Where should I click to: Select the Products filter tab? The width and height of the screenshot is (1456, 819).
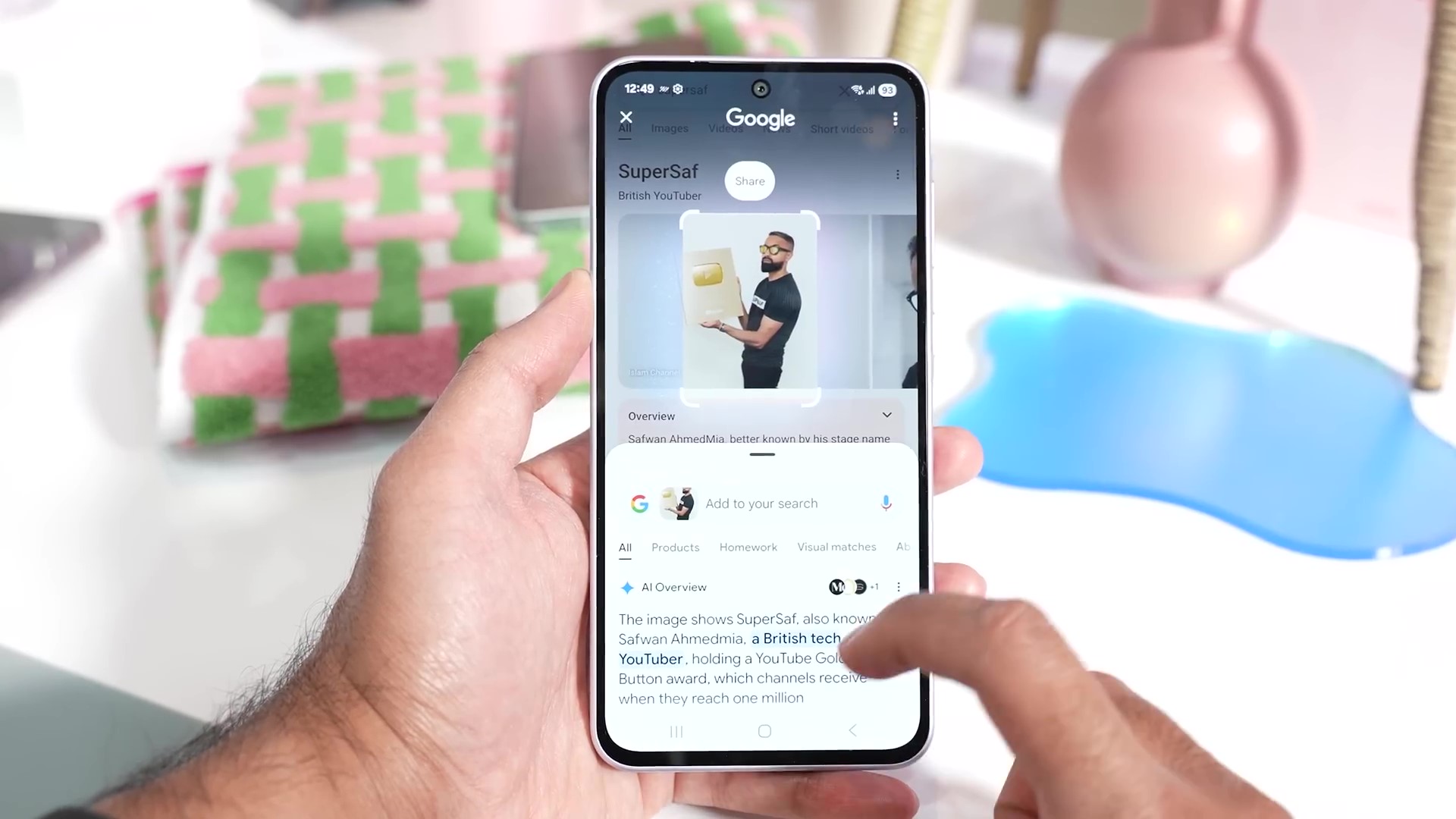coord(676,546)
